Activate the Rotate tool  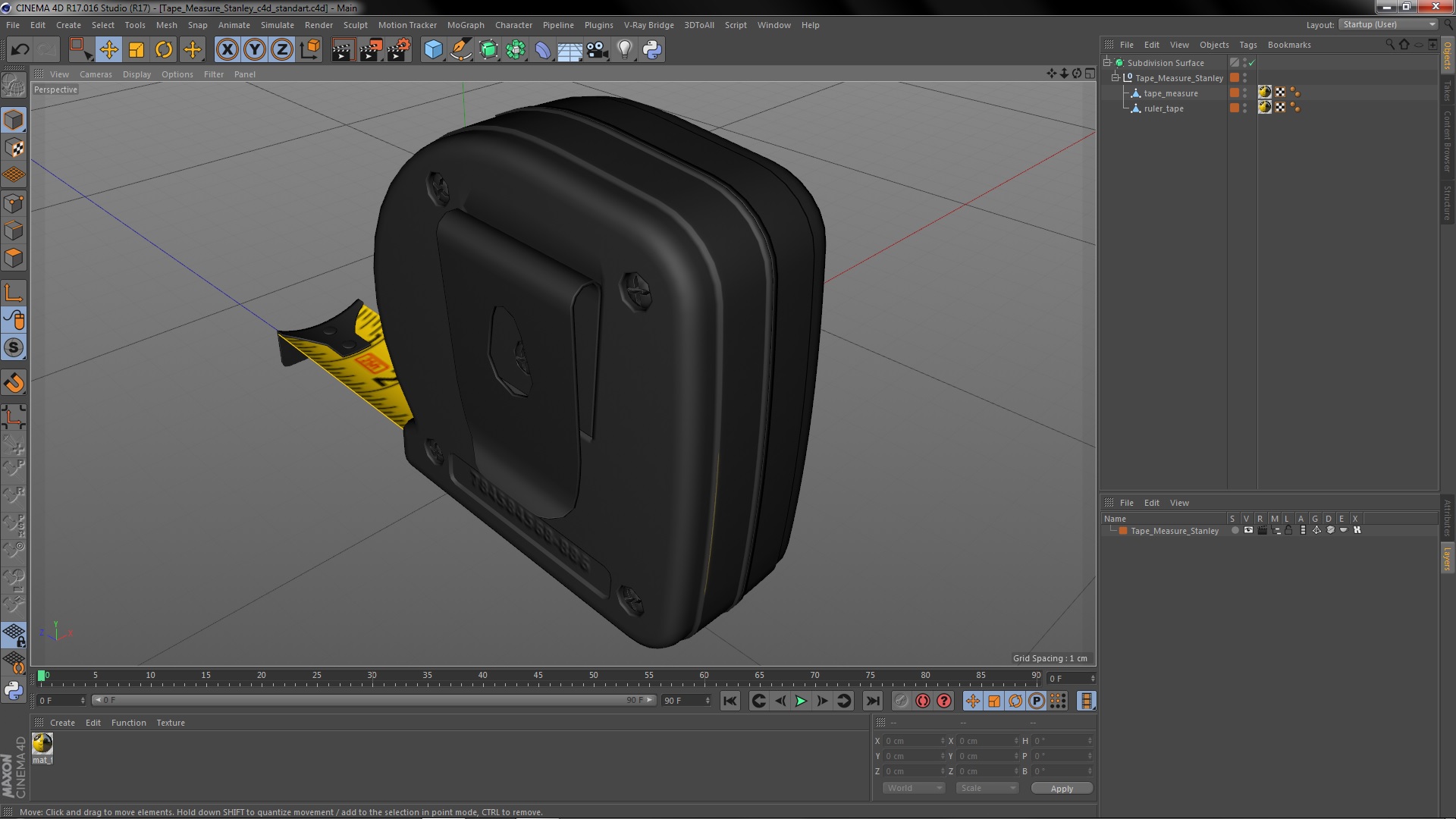point(164,50)
